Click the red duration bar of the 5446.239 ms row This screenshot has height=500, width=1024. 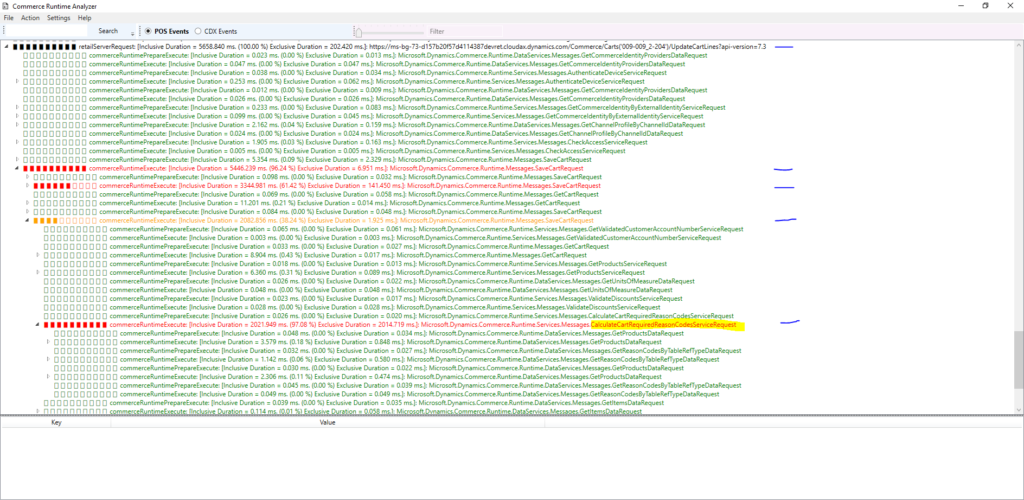pyautogui.click(x=55, y=168)
